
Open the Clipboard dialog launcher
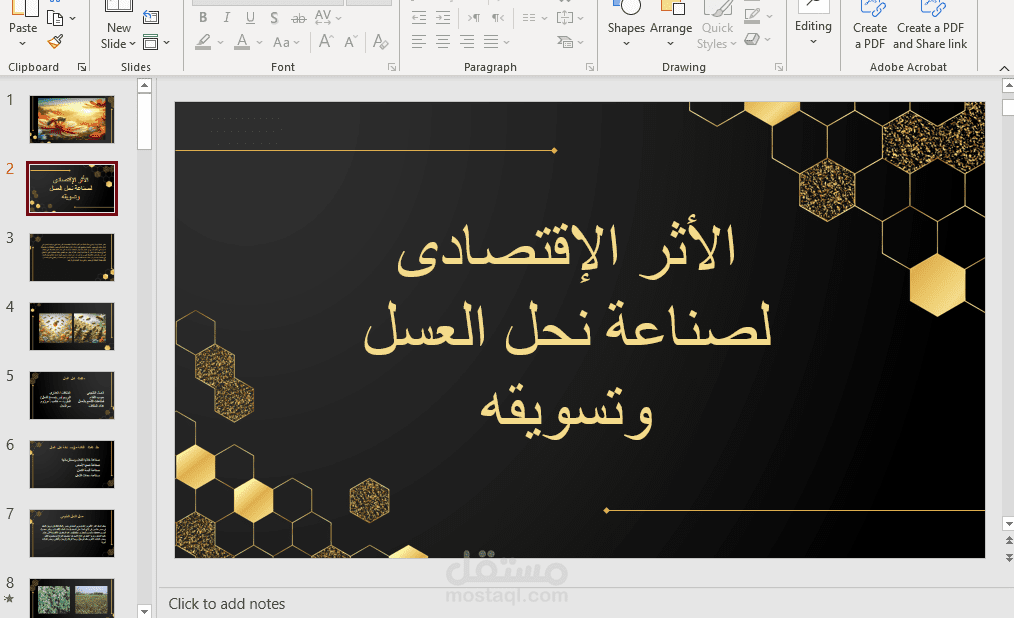82,67
